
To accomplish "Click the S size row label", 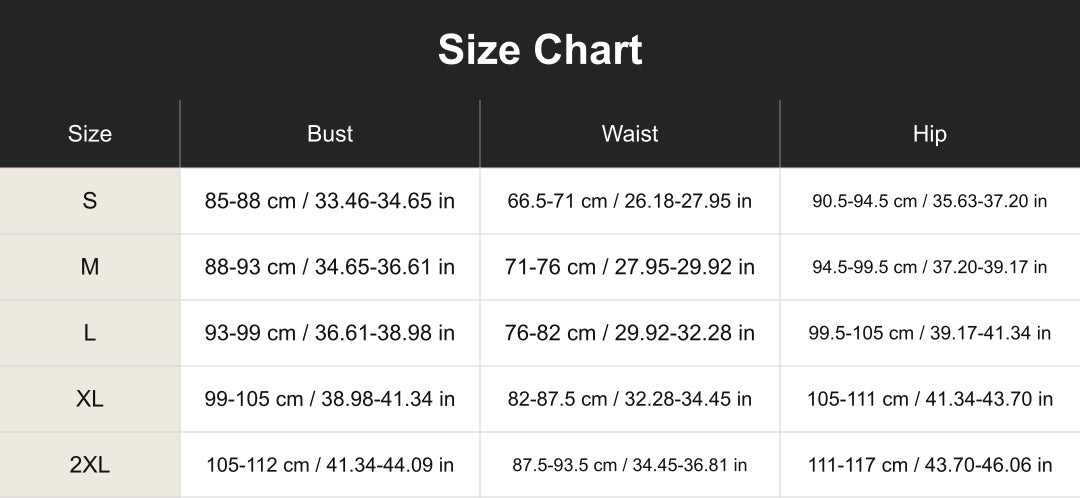I will [x=90, y=201].
